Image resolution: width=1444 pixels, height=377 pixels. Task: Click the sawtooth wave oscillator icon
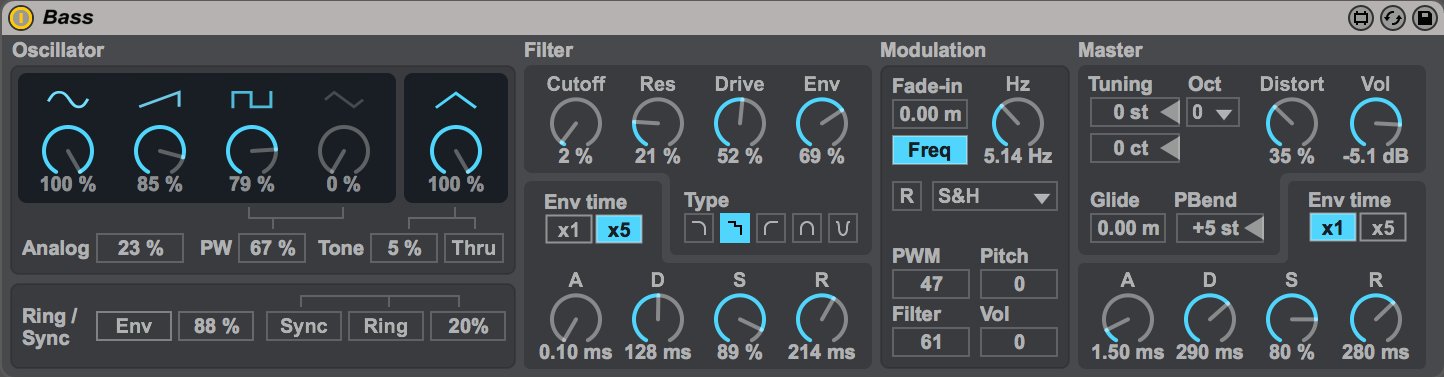160,99
